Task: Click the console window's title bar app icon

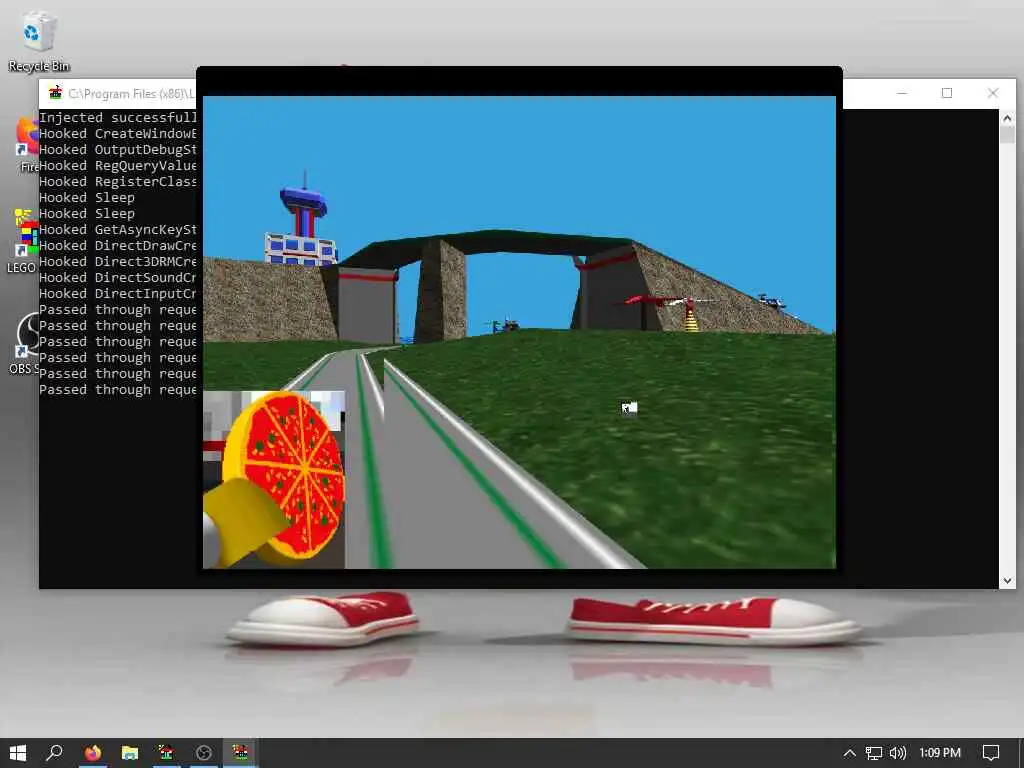Action: pyautogui.click(x=56, y=93)
